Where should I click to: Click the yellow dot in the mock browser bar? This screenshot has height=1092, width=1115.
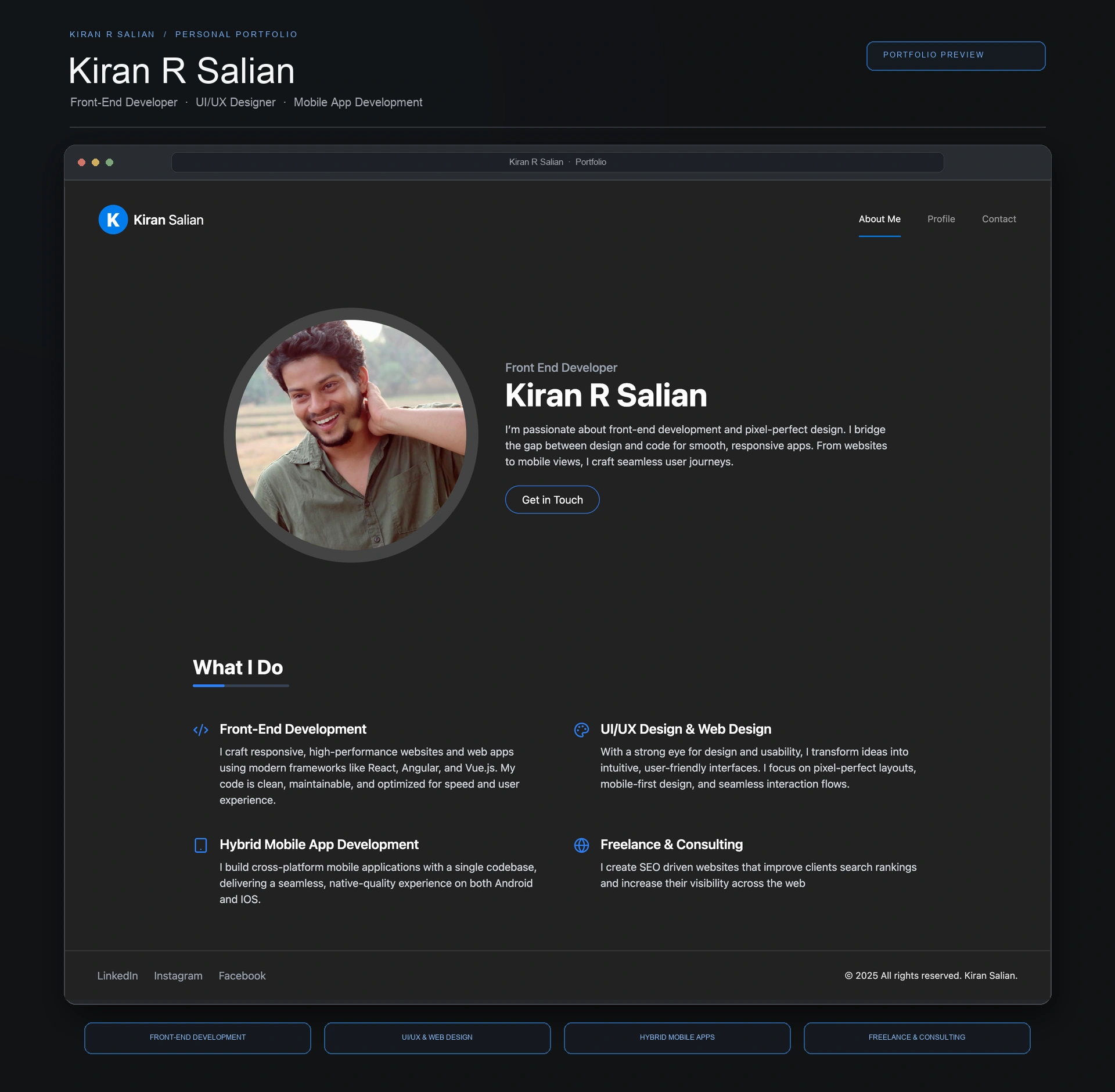click(95, 162)
